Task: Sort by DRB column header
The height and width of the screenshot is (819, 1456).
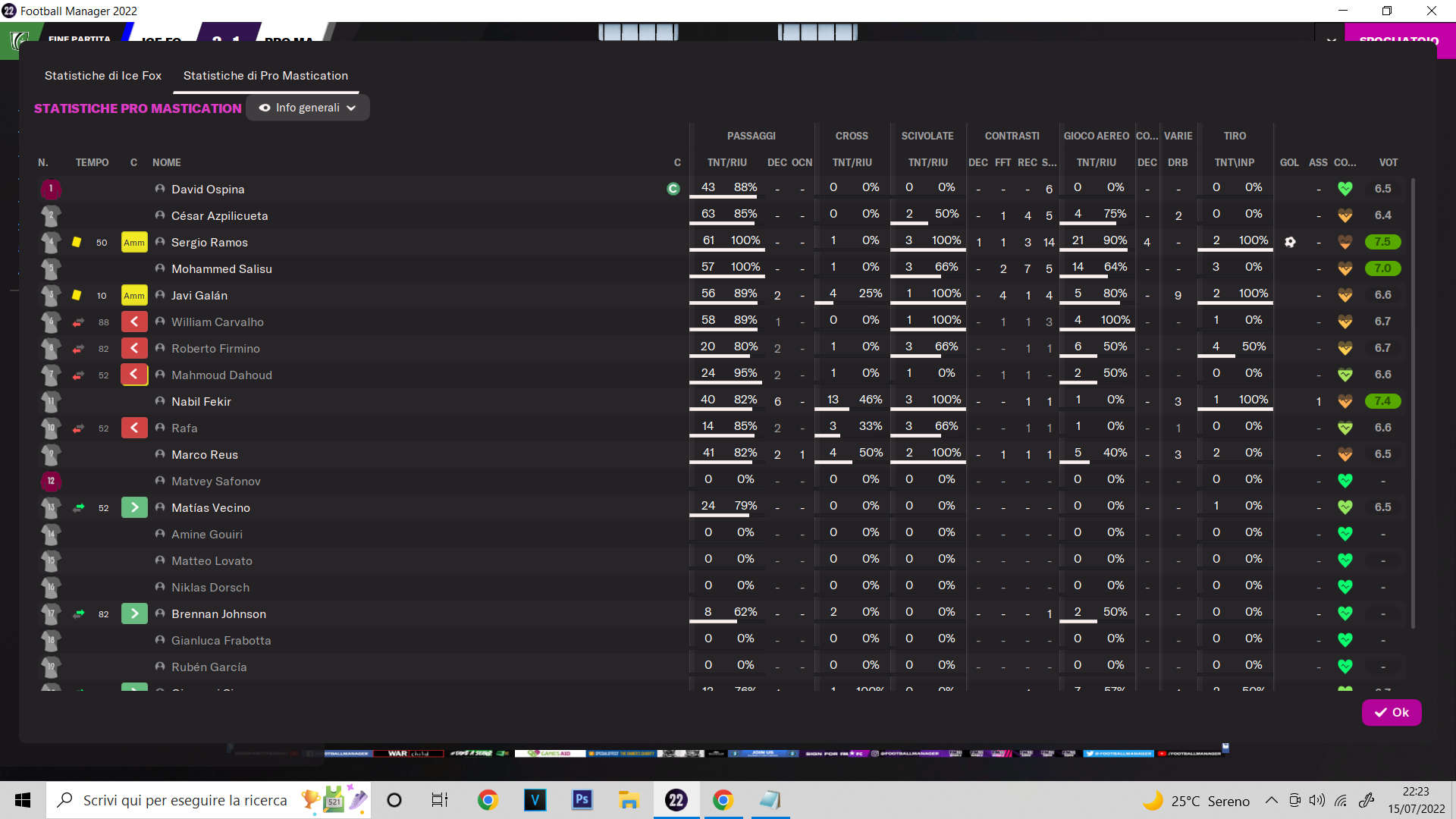Action: [1178, 163]
